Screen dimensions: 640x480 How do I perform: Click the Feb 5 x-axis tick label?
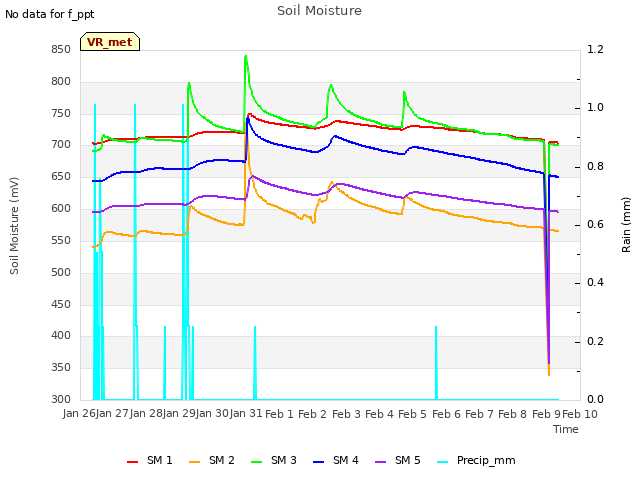pyautogui.click(x=412, y=414)
